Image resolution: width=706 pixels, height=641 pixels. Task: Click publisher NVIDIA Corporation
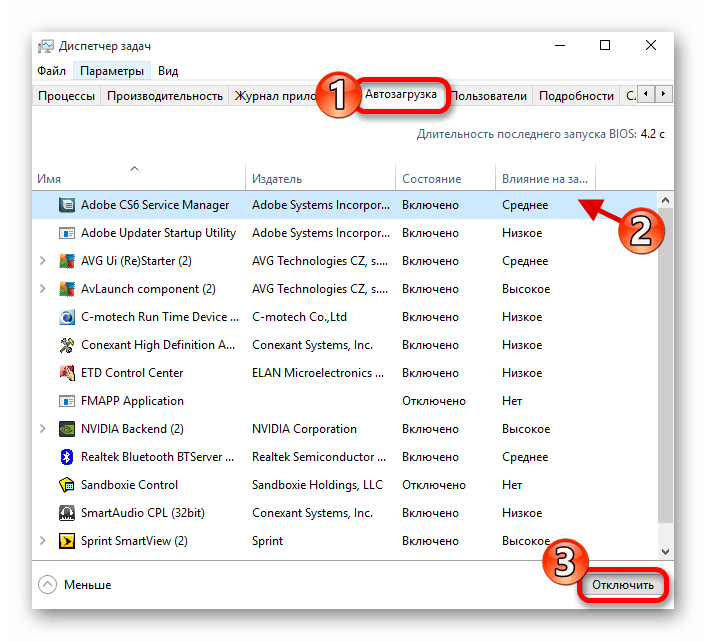(x=304, y=429)
